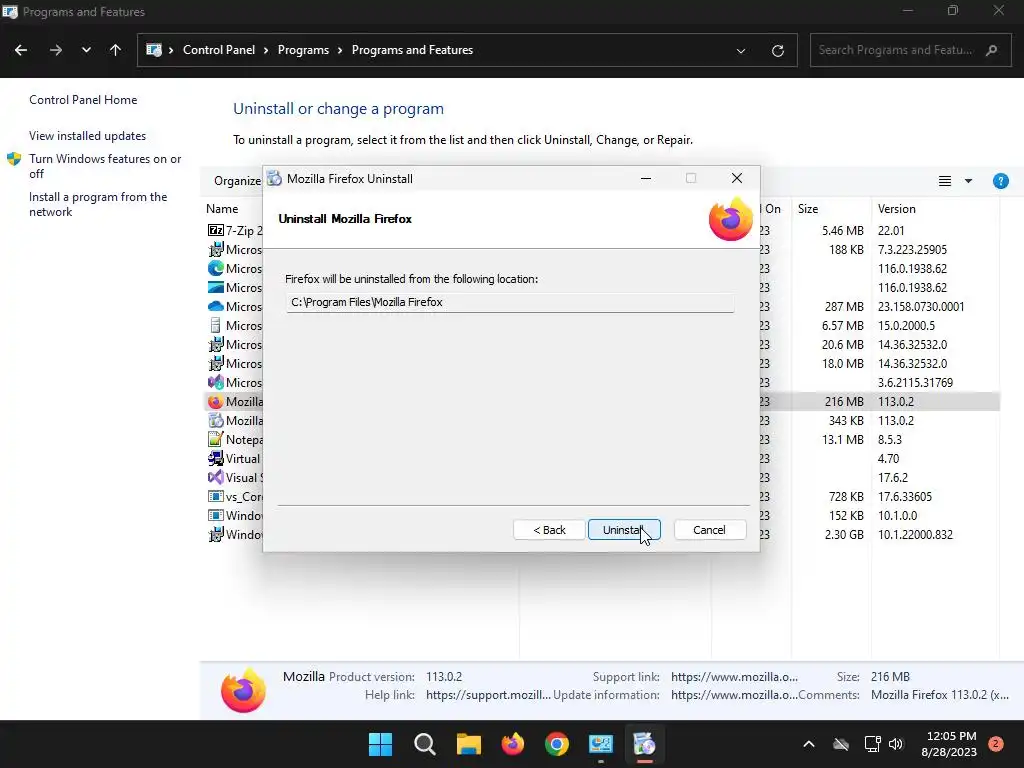Select the 7-Zip program icon

tap(216, 231)
